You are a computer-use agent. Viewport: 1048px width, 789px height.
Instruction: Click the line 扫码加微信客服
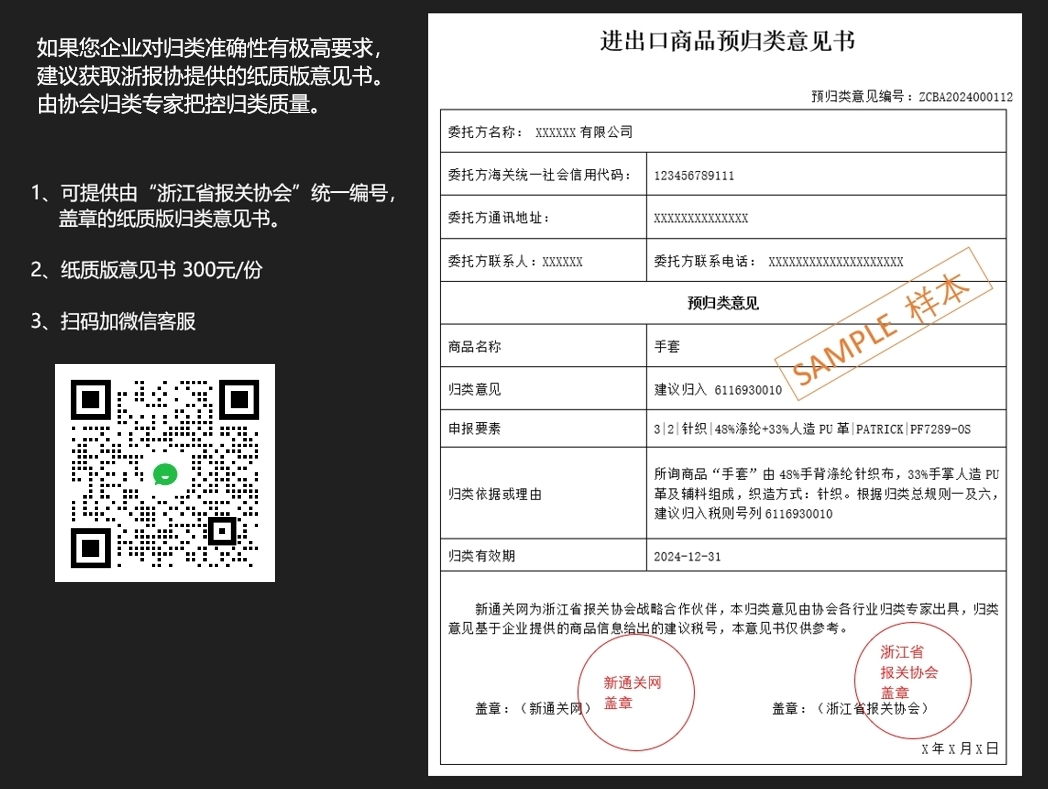click(x=113, y=321)
